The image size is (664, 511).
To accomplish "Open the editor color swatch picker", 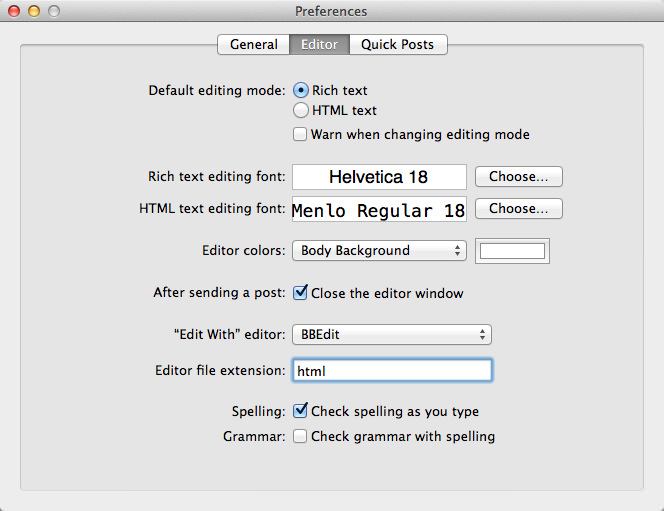I will click(x=512, y=251).
